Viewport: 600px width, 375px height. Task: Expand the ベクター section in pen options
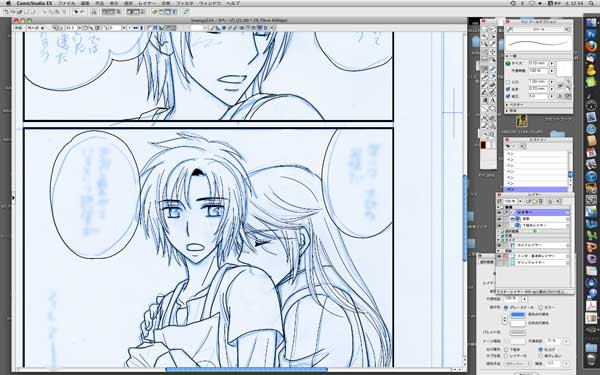[507, 104]
